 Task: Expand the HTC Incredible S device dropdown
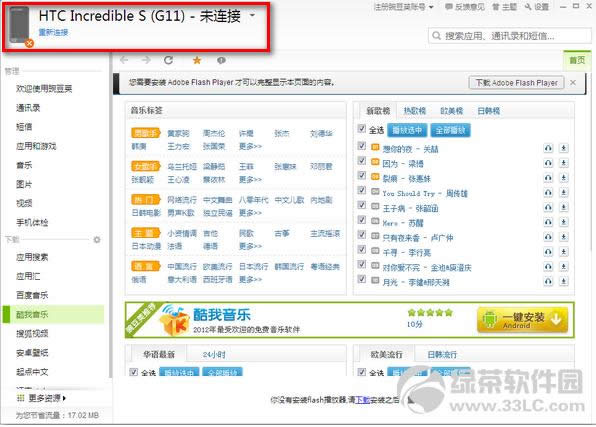[252, 16]
